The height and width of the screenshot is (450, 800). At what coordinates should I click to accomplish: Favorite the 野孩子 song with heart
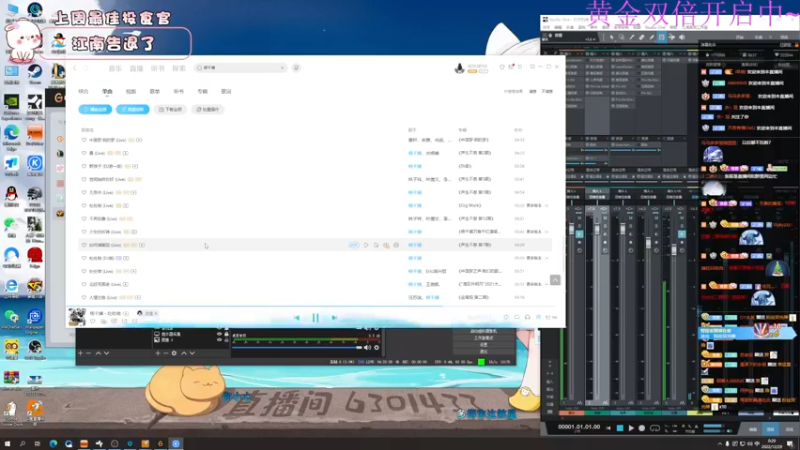pyautogui.click(x=84, y=166)
